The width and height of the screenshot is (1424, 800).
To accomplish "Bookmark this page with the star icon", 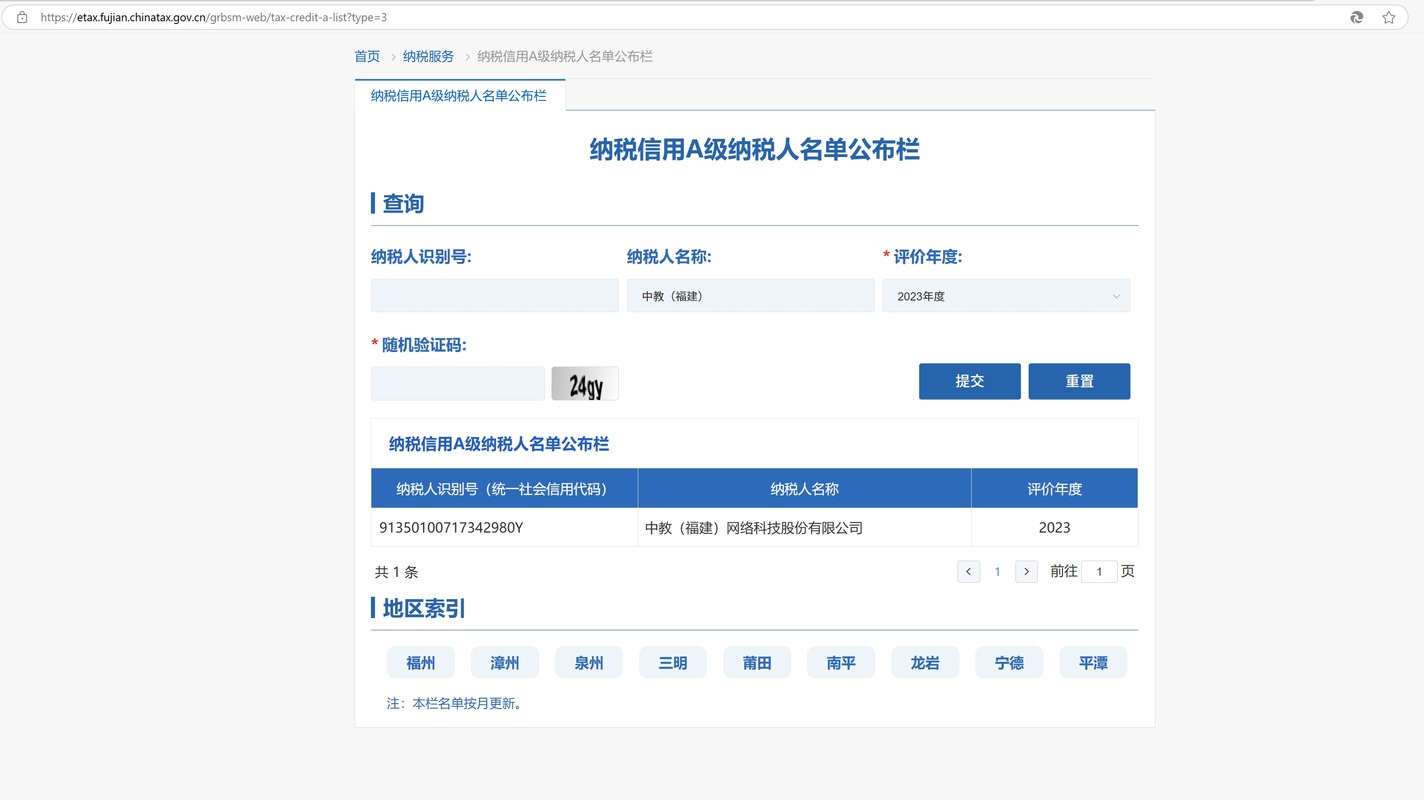I will 1389,17.
